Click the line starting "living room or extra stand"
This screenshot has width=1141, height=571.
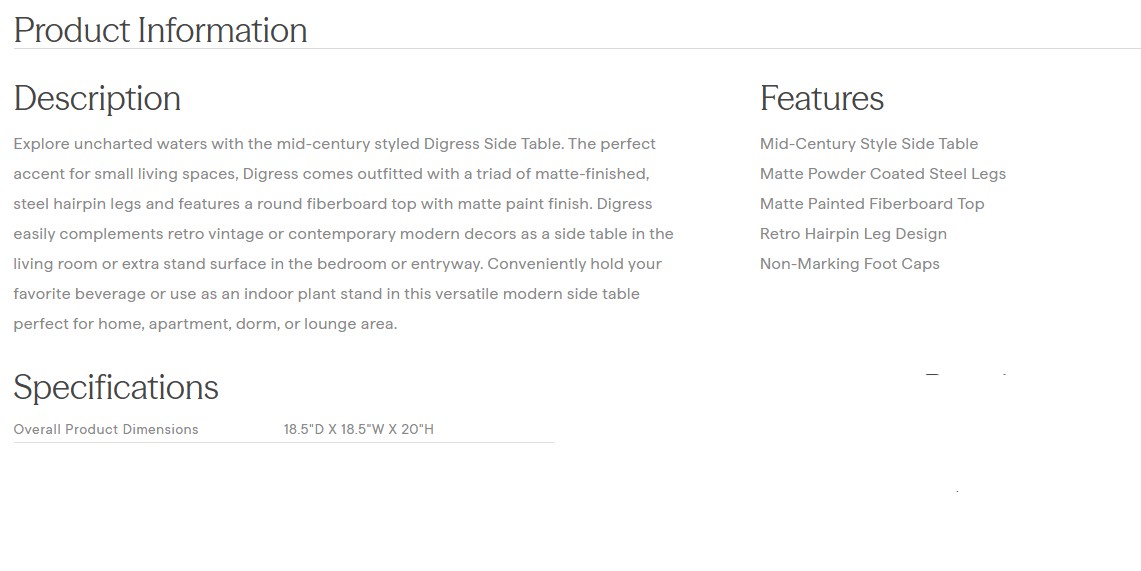coord(337,264)
